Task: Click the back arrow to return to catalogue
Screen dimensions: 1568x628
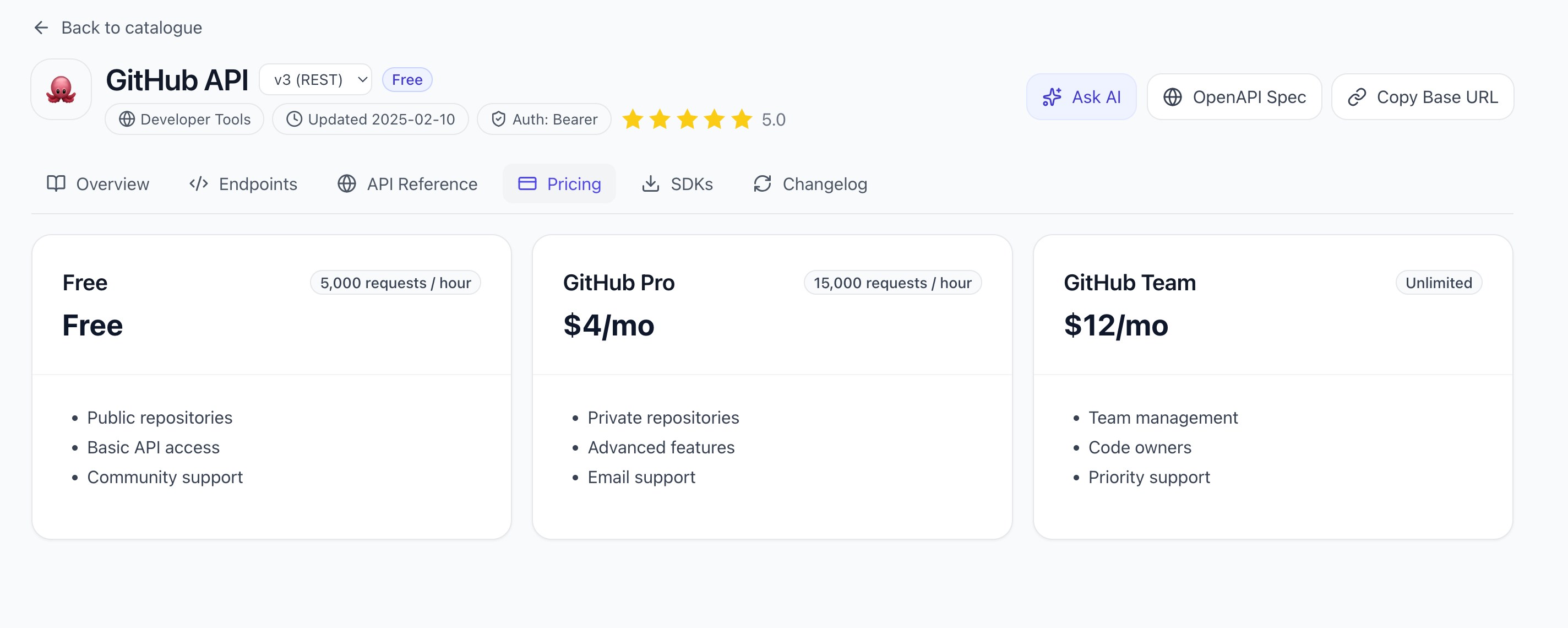Action: [40, 28]
